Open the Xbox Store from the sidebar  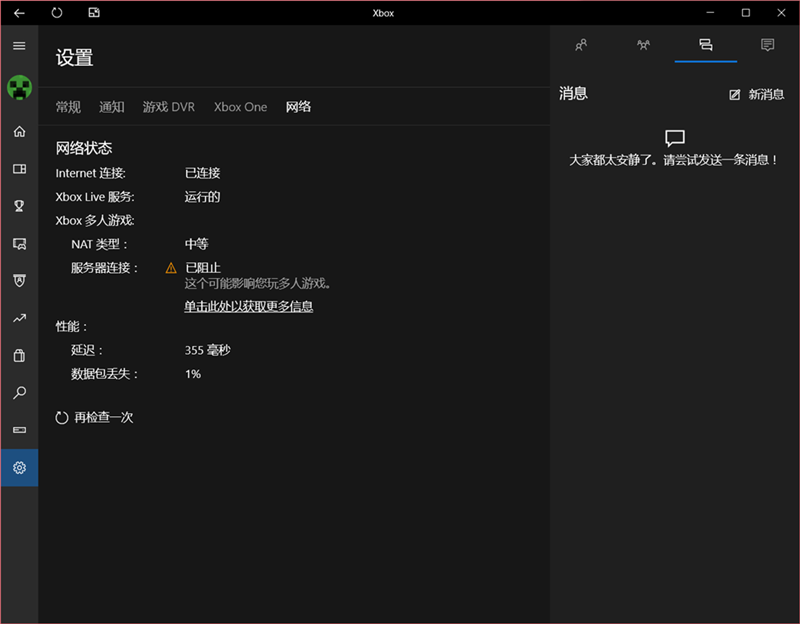[19, 355]
